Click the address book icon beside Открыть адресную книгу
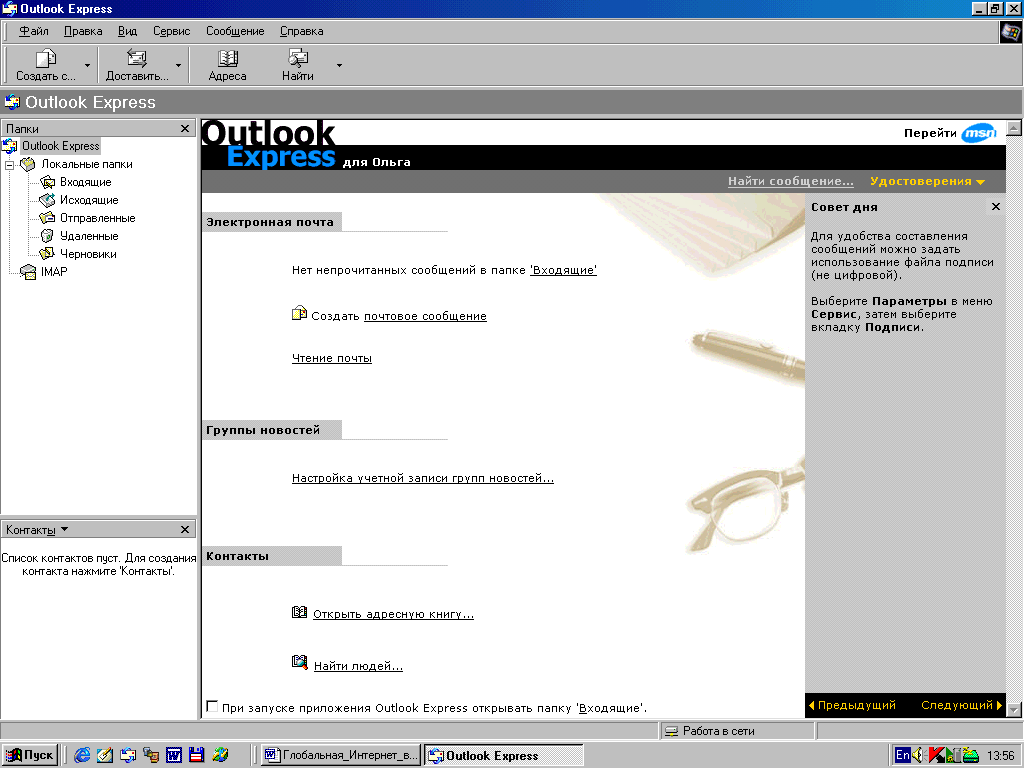Image resolution: width=1024 pixels, height=768 pixels. pos(299,612)
